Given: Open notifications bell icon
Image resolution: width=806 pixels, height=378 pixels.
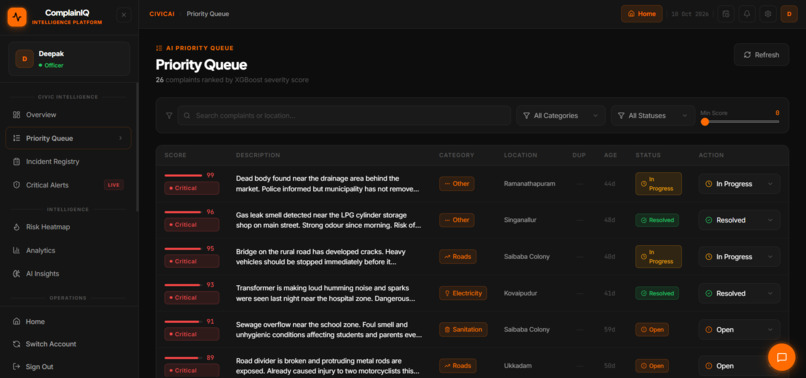Looking at the screenshot, I should (x=747, y=14).
